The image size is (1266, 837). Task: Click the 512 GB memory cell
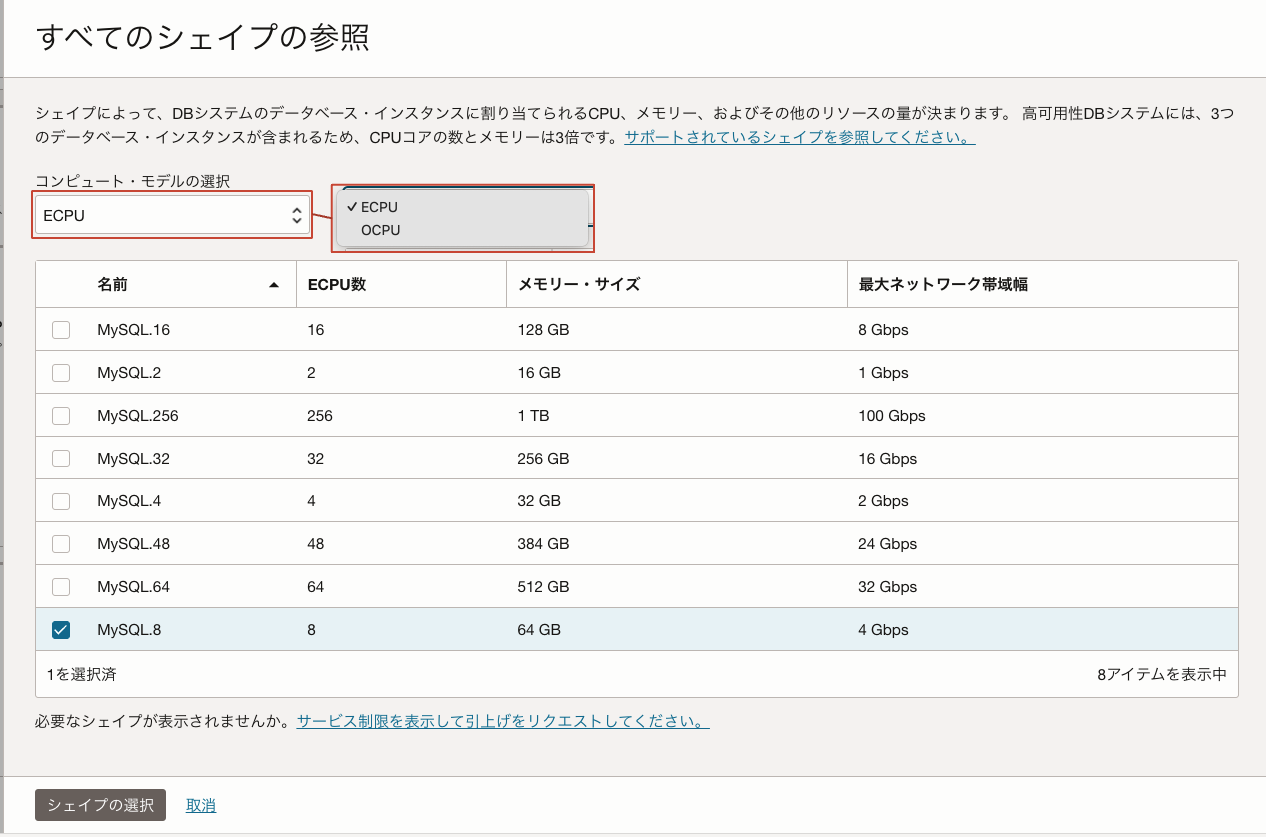(x=543, y=586)
